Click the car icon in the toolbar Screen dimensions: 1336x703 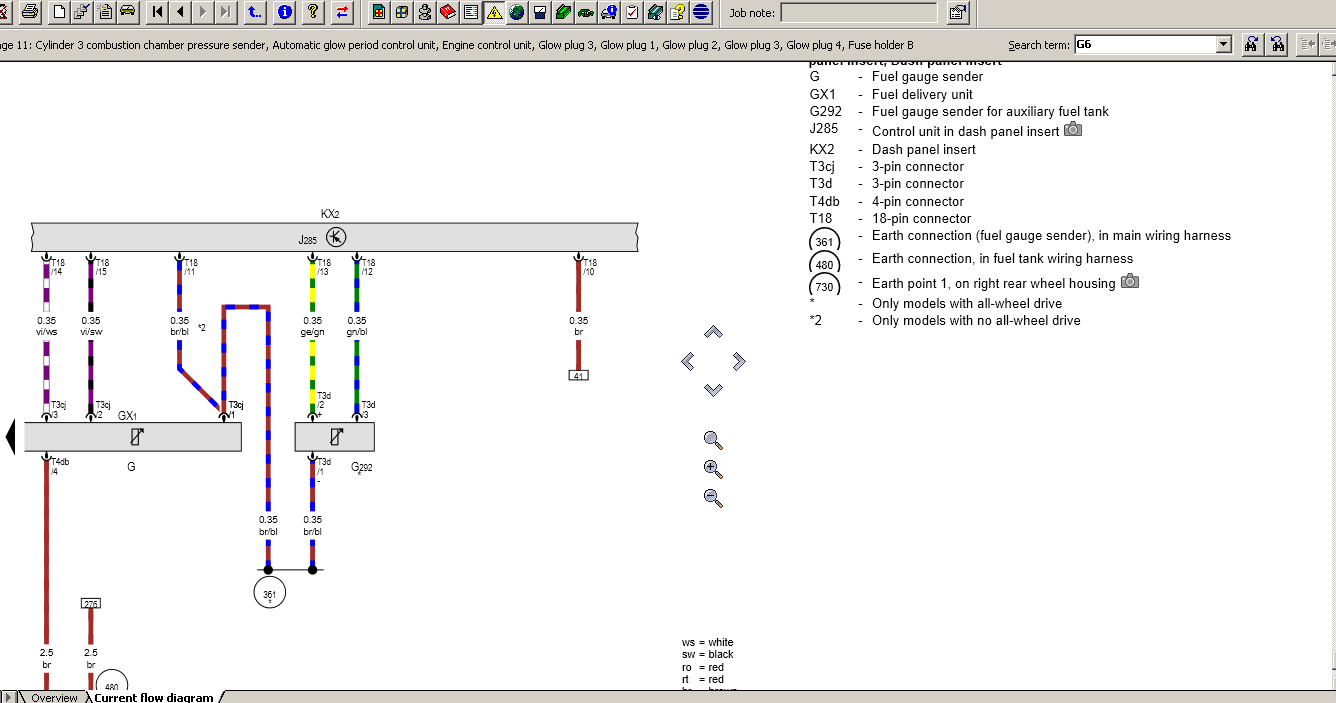127,12
